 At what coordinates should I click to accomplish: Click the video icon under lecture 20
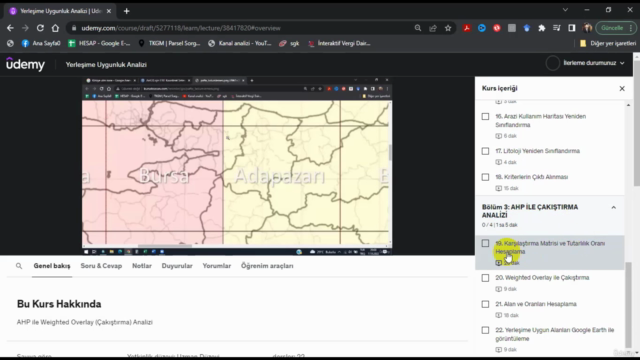click(498, 289)
